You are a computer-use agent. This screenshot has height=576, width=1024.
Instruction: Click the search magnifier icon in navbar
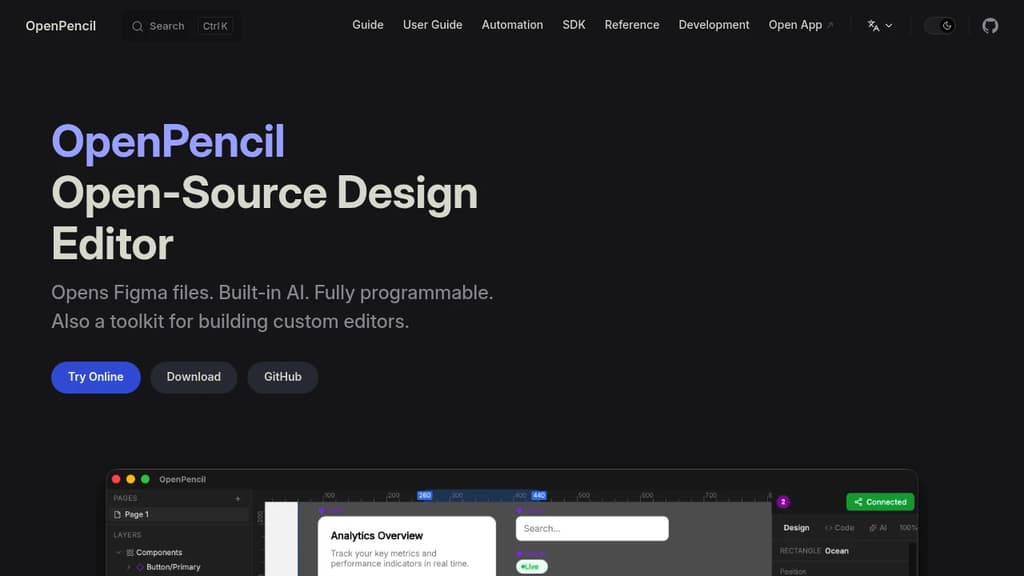137,25
